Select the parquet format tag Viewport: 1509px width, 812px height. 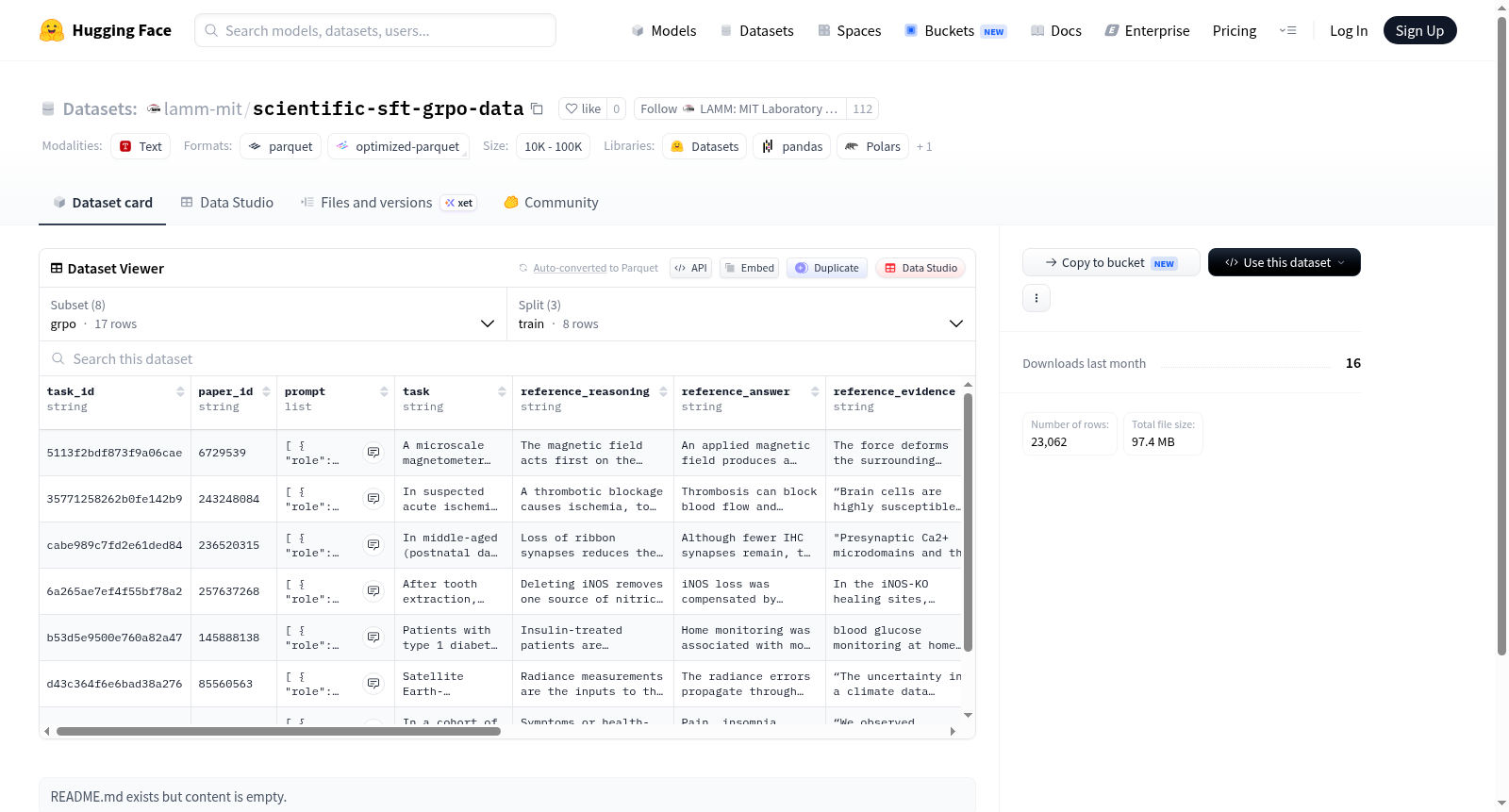click(x=281, y=146)
